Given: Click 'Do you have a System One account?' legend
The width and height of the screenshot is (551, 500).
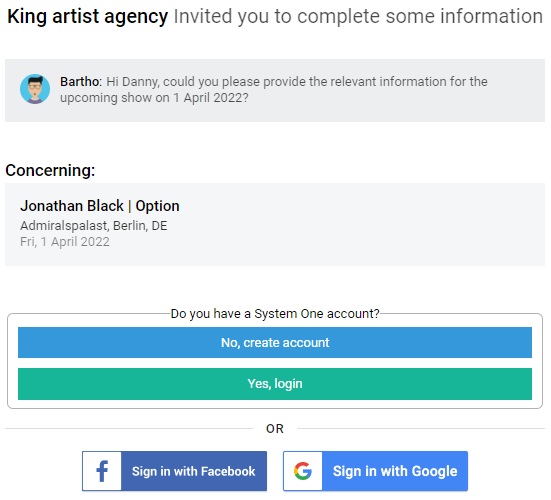Looking at the screenshot, I should [x=275, y=313].
